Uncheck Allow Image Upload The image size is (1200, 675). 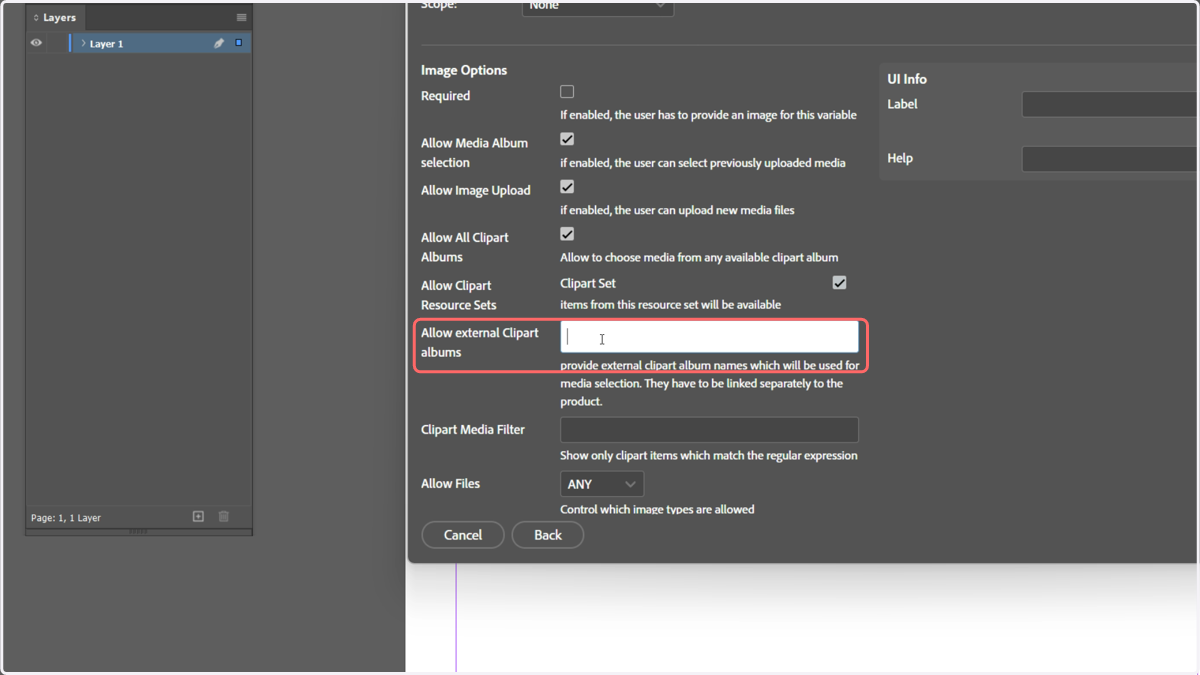tap(567, 187)
